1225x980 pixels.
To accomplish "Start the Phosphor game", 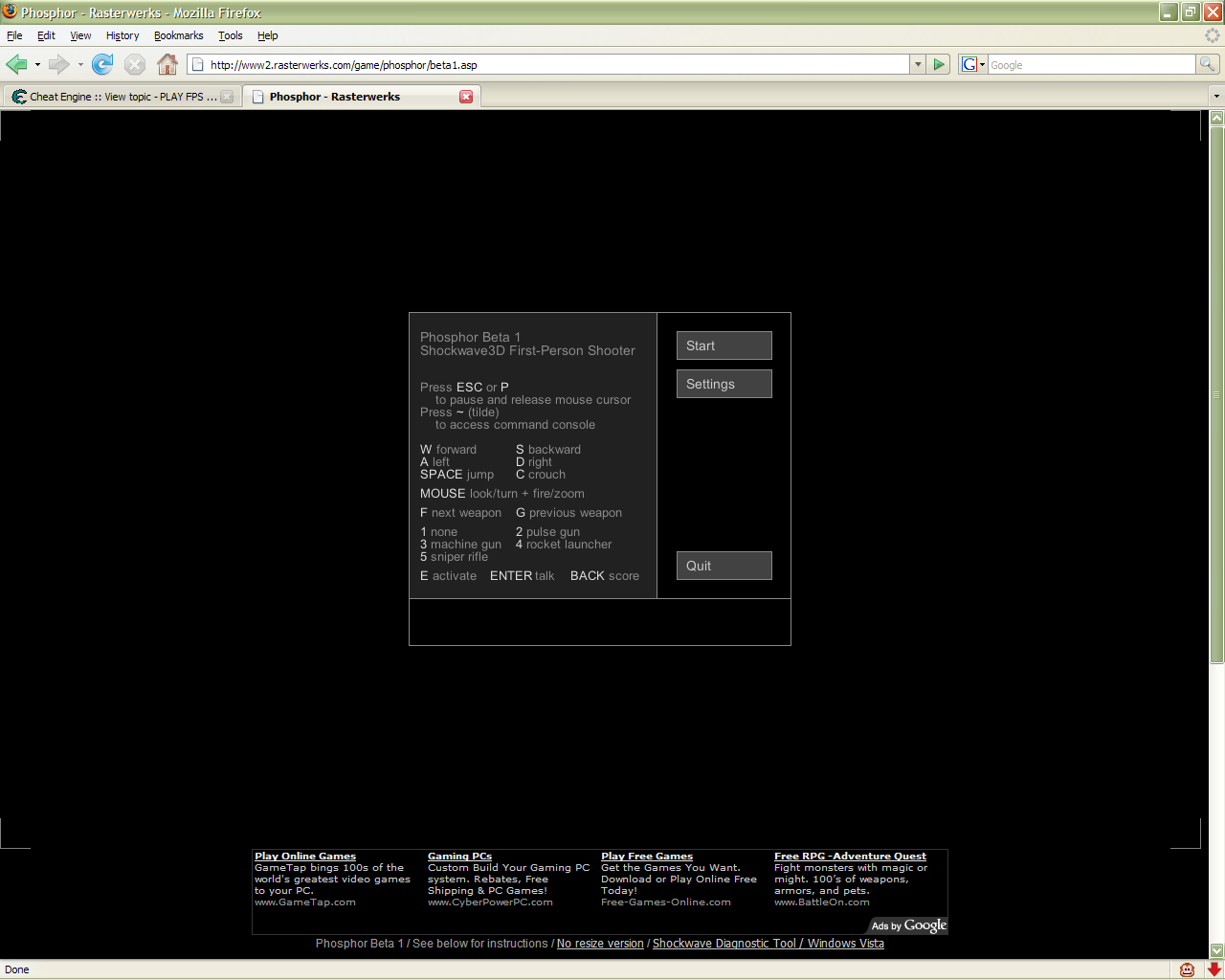I will tap(724, 345).
